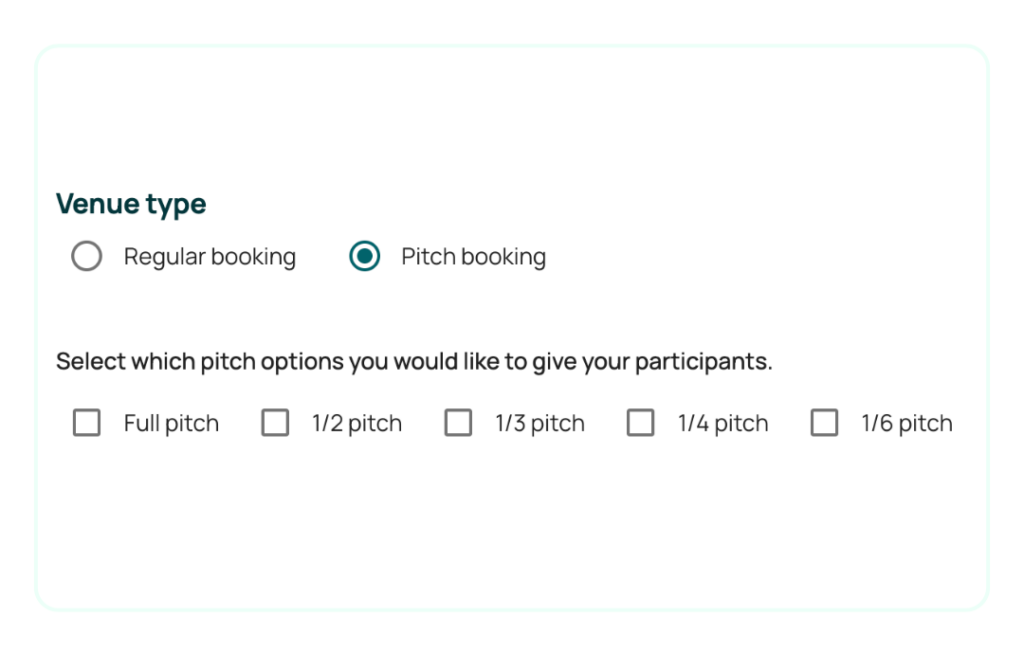Select the Regular booking radio button
The width and height of the screenshot is (1024, 653).
click(x=87, y=256)
